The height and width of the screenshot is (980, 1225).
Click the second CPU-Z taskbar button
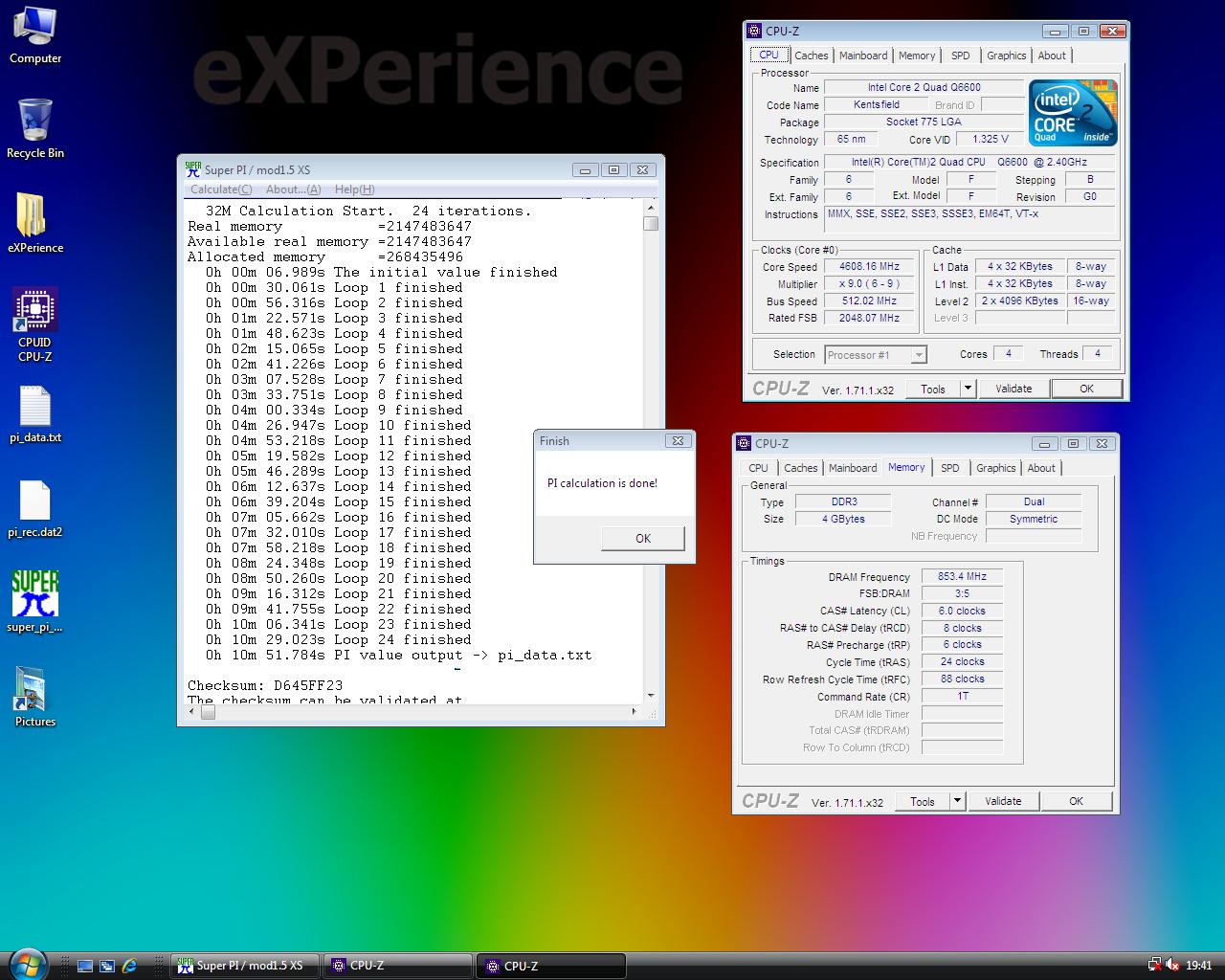pos(551,966)
